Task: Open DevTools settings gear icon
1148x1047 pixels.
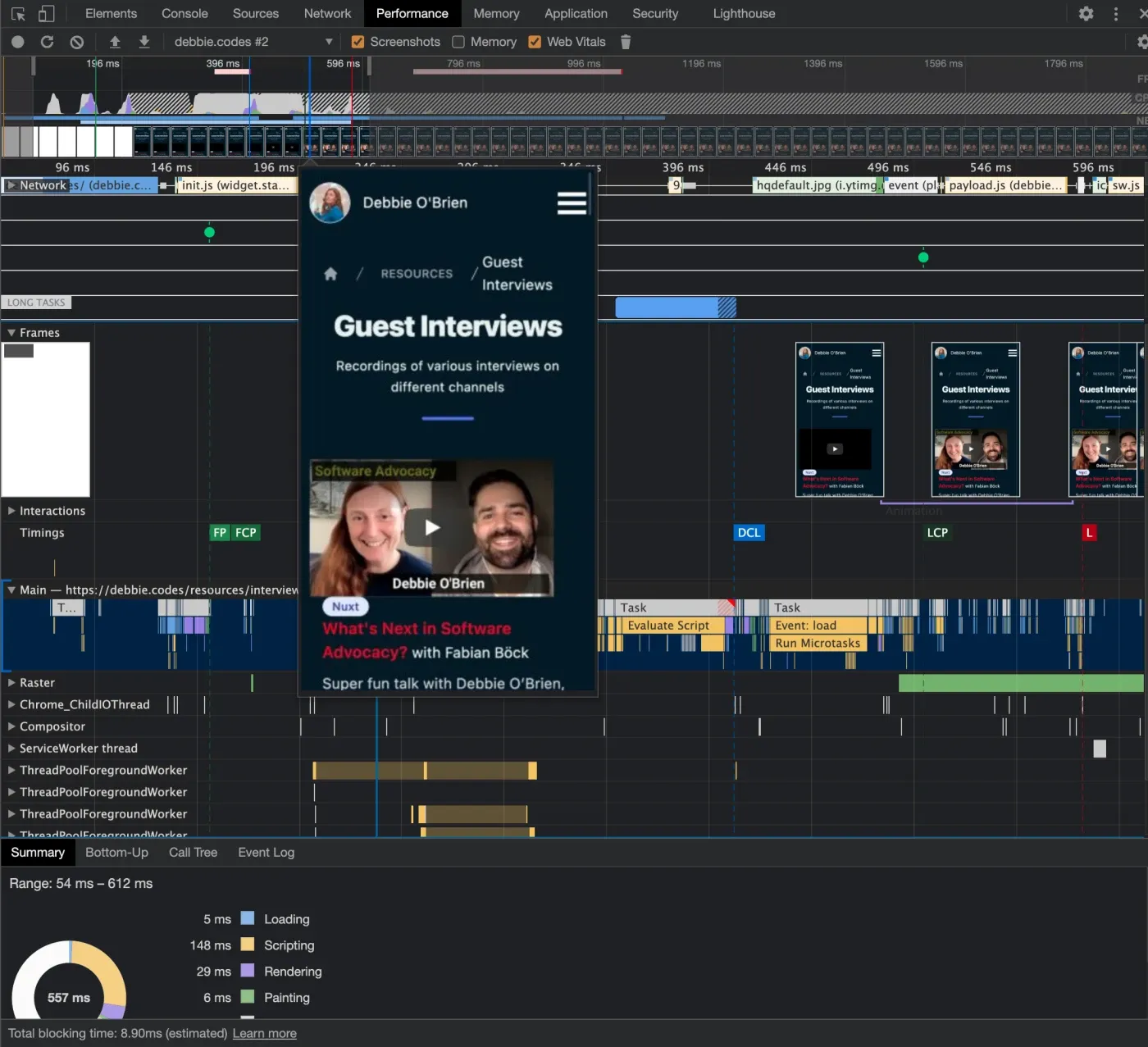Action: (x=1086, y=14)
